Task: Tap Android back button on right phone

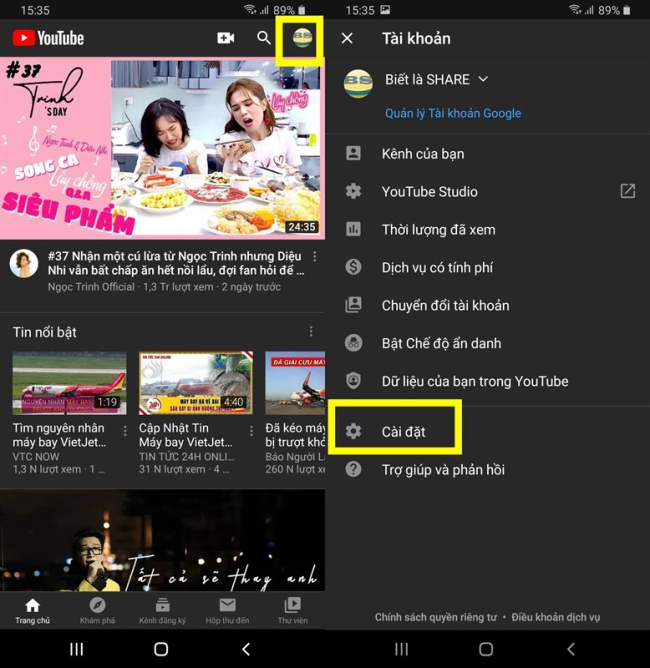Action: tap(571, 649)
